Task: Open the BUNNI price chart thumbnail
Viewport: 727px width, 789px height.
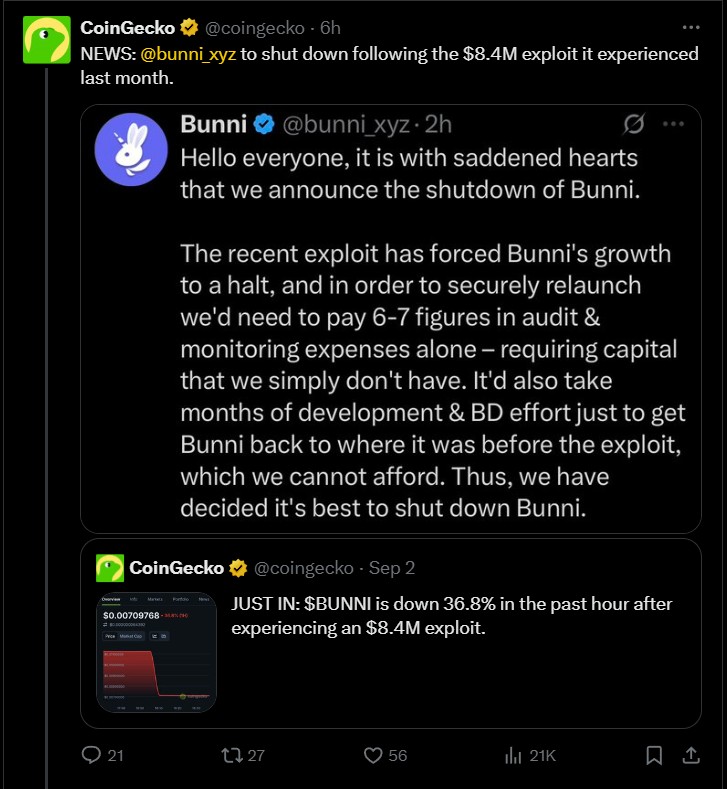Action: [x=156, y=653]
